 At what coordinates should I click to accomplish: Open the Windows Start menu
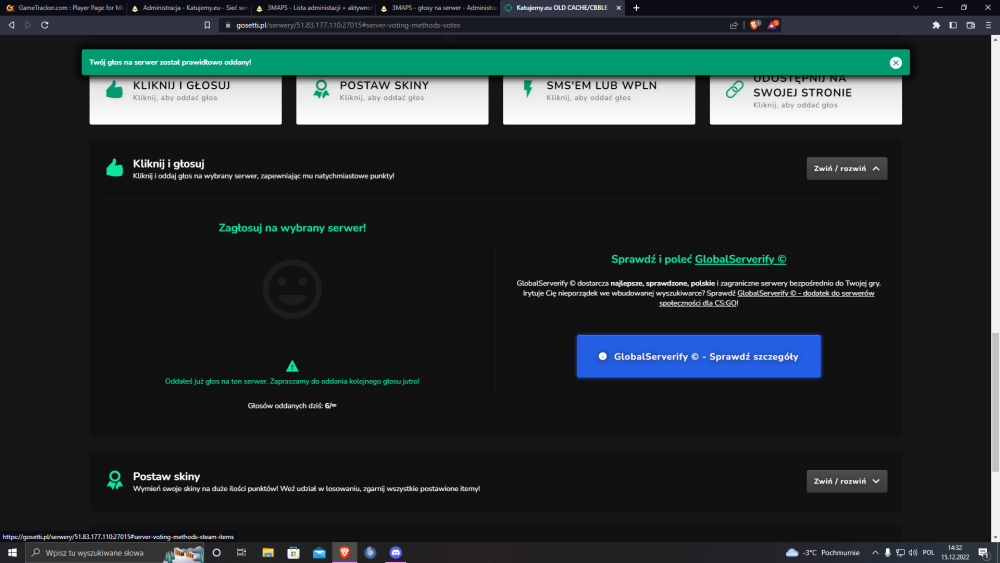(x=12, y=552)
